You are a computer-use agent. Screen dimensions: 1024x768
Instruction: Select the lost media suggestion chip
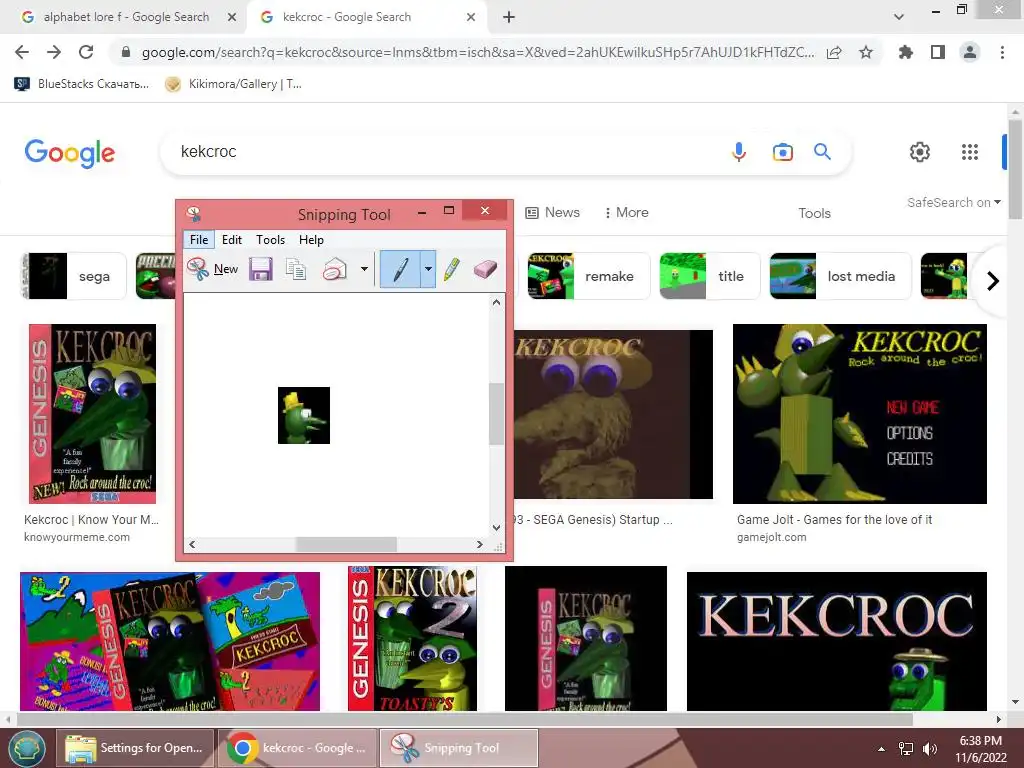[x=840, y=276]
